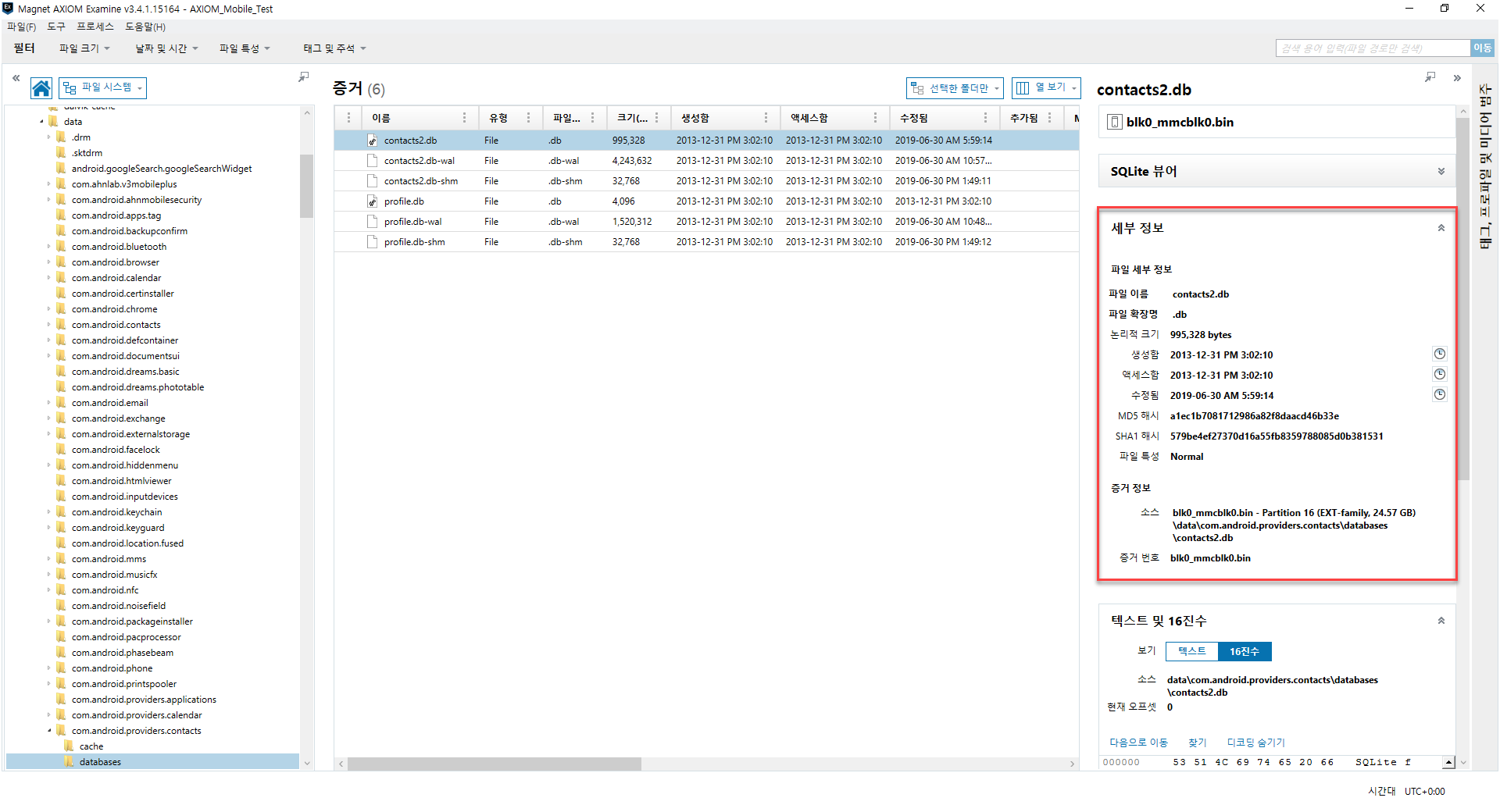This screenshot has height=812, width=1500.
Task: Select the databases folder in tree
Action: coord(100,762)
